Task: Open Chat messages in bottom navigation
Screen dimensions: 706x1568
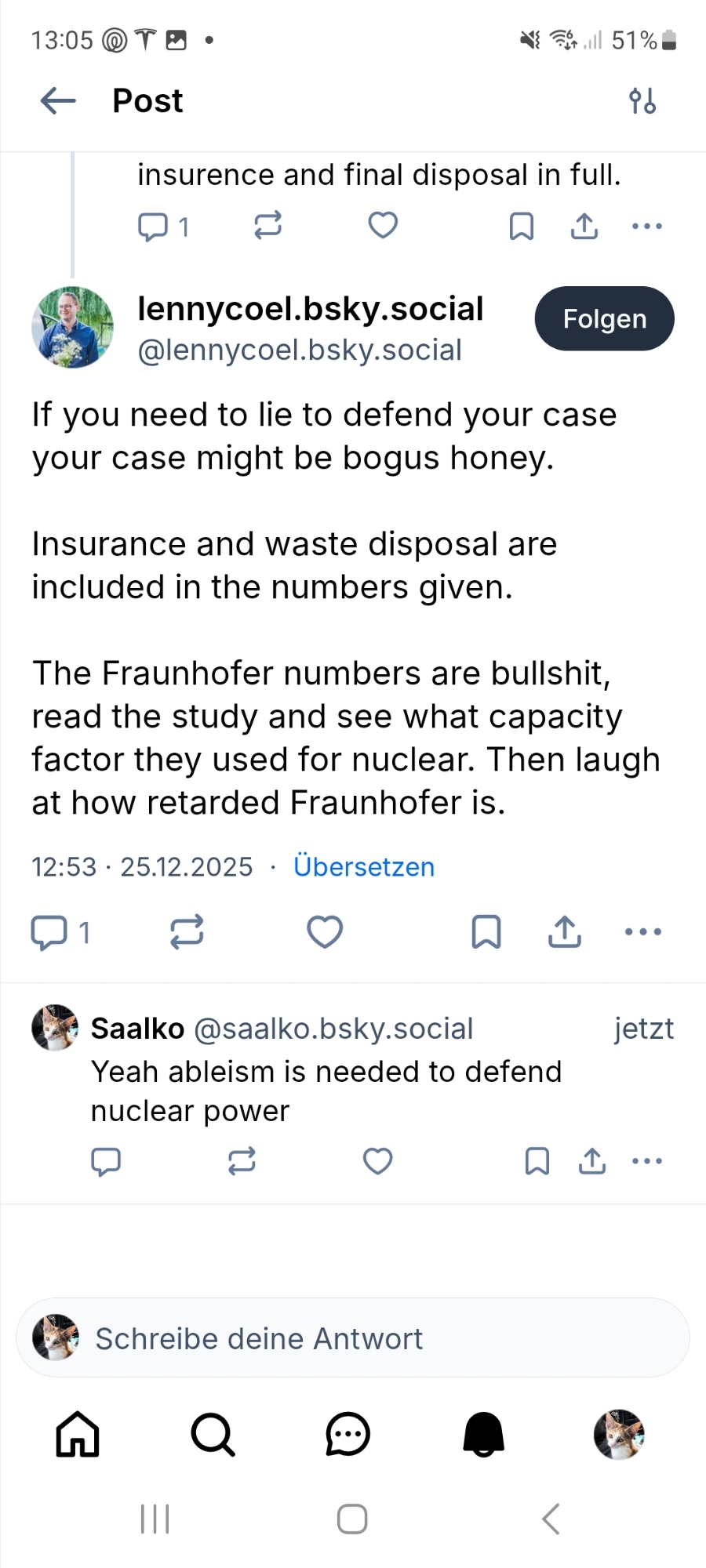Action: tap(348, 1435)
